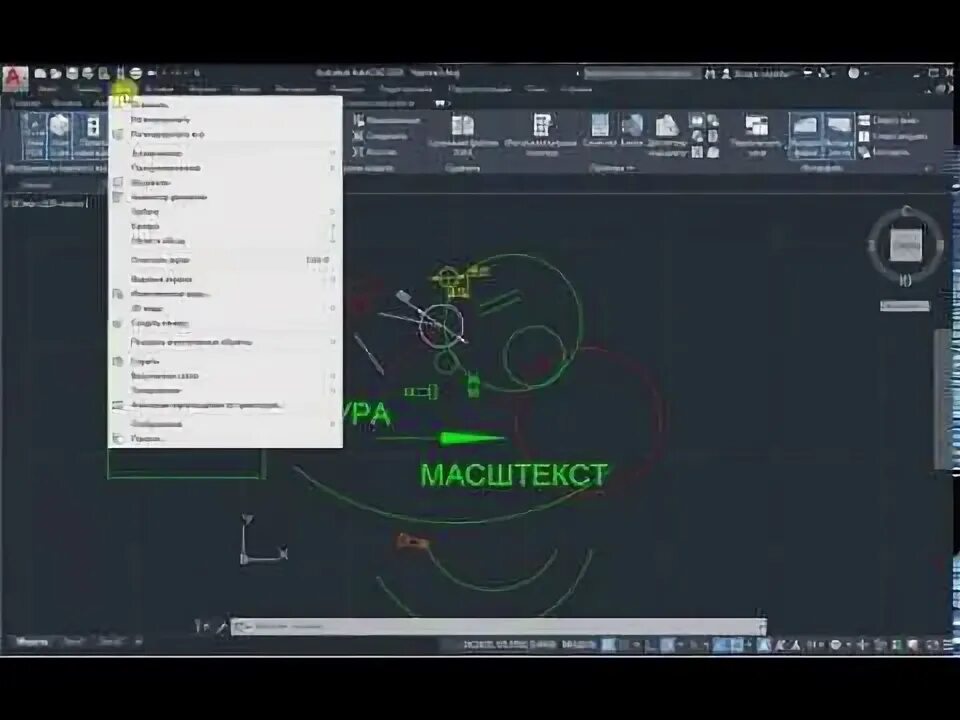Select the Save icon on Quick Access Toolbar
This screenshot has width=960, height=720.
(72, 73)
